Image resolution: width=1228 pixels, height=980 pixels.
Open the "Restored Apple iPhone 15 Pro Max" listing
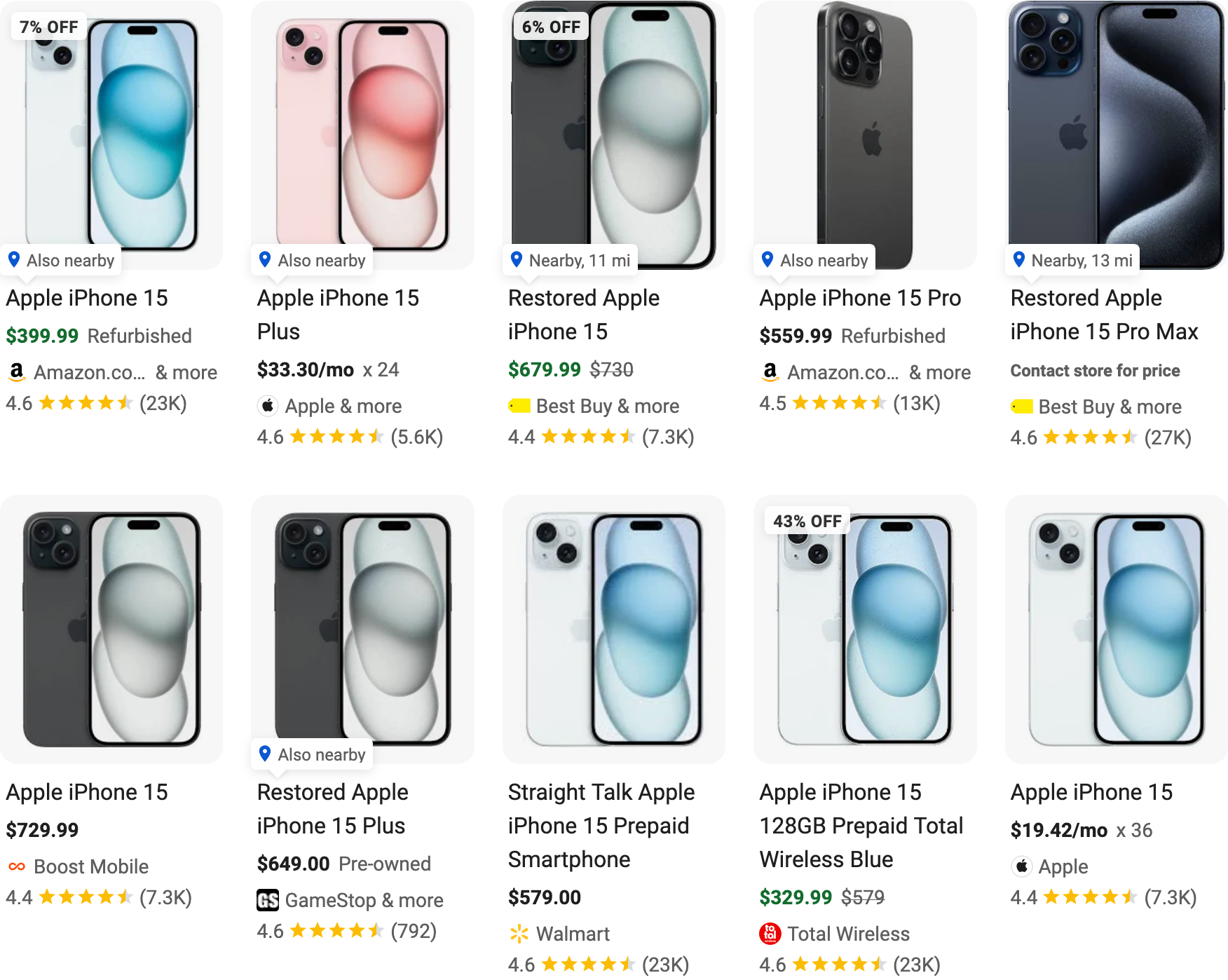[1104, 315]
